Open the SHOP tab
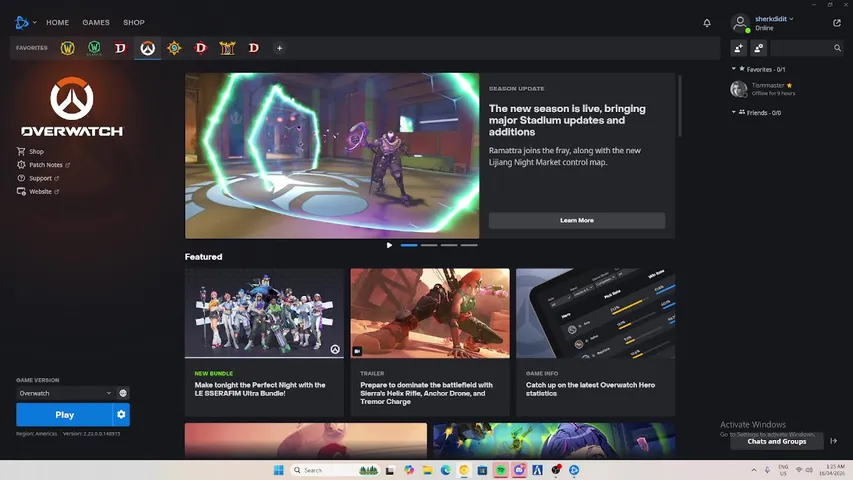 pyautogui.click(x=134, y=22)
